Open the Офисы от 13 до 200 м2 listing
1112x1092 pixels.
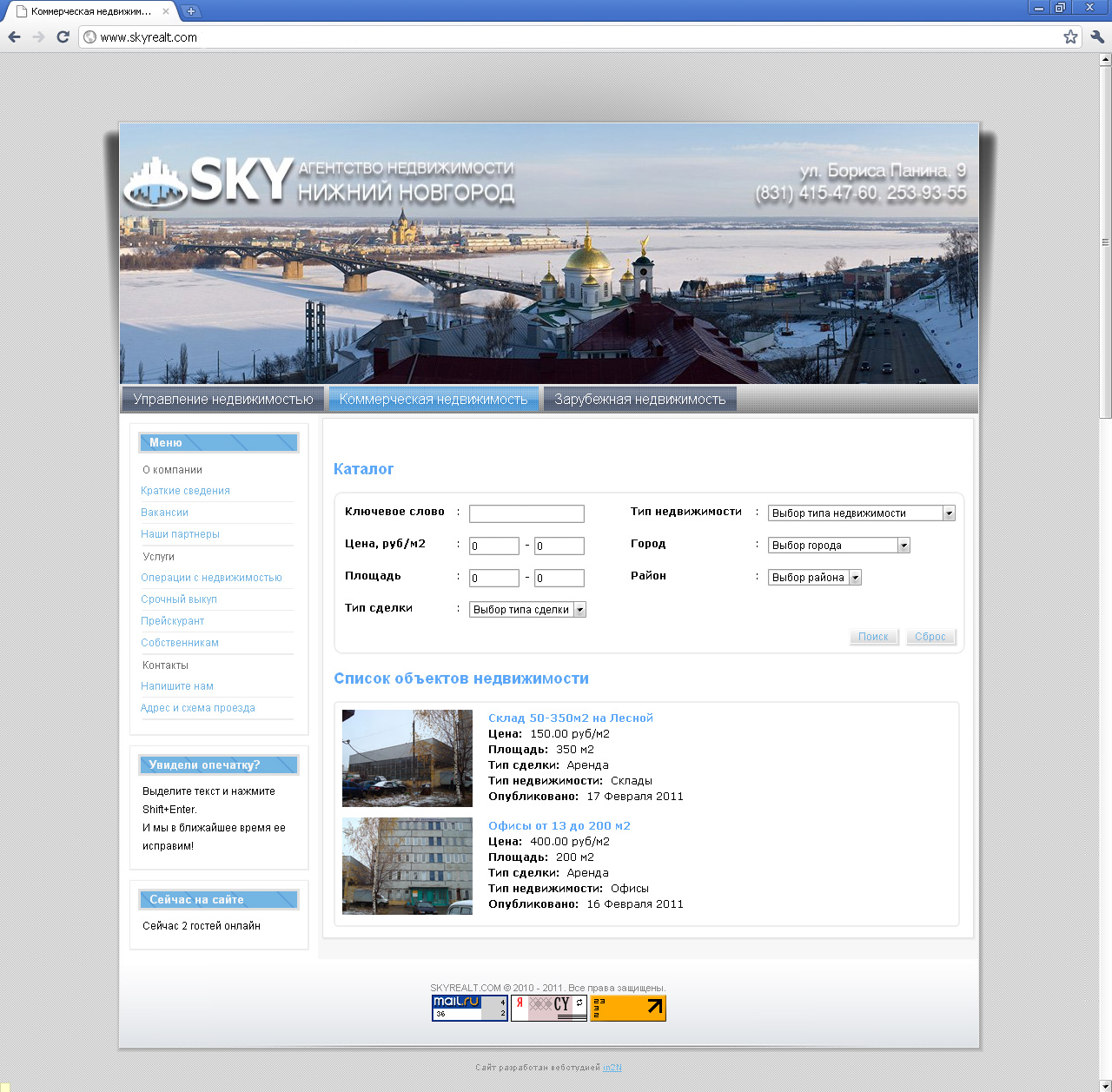tap(559, 826)
